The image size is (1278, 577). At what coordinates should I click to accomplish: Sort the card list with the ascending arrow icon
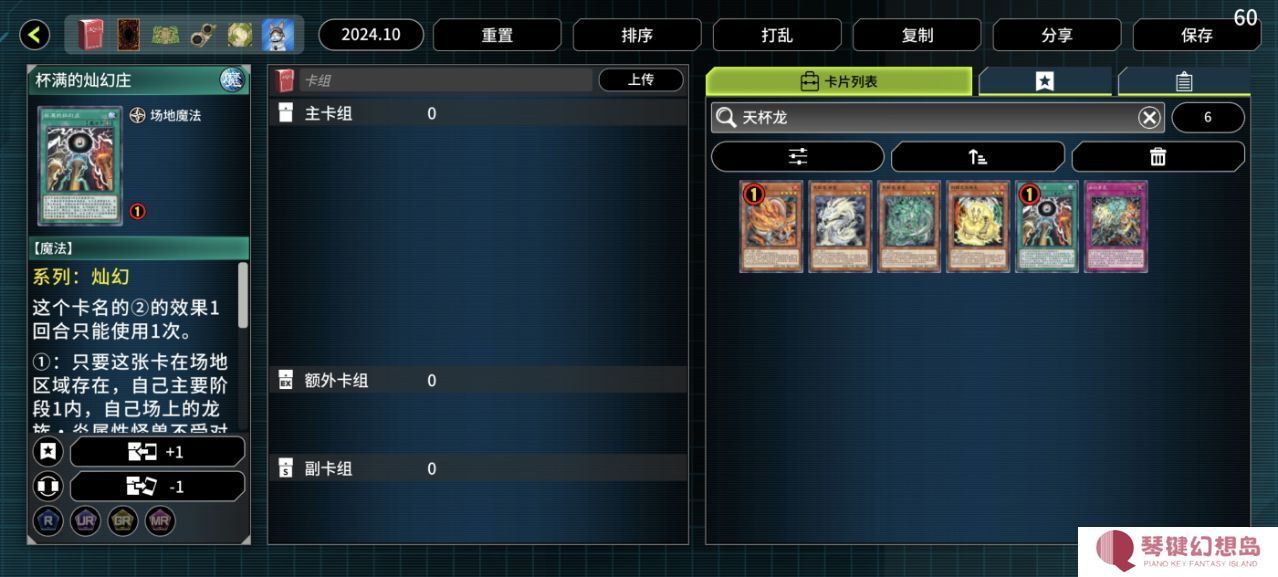click(977, 156)
